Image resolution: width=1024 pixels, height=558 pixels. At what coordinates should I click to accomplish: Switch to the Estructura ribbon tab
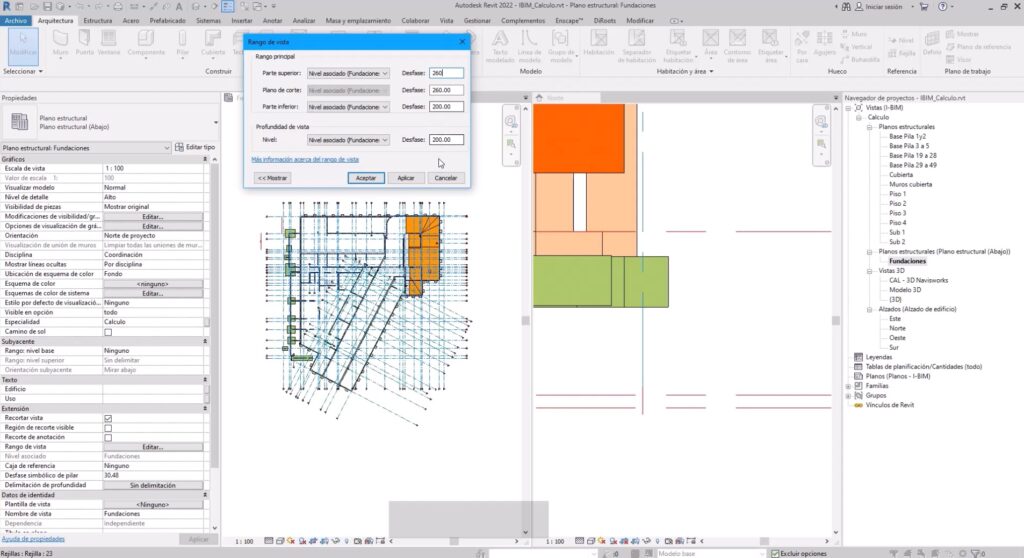(97, 20)
